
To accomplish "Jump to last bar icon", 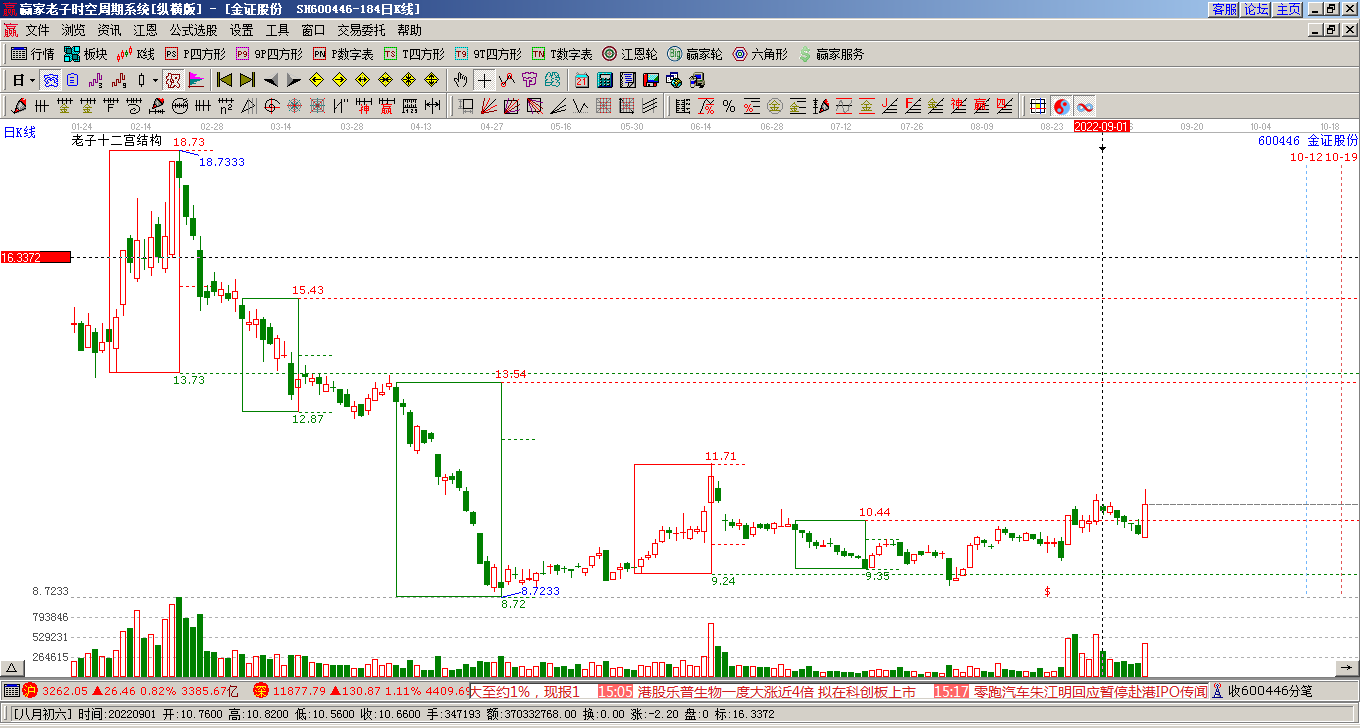I will tap(247, 80).
